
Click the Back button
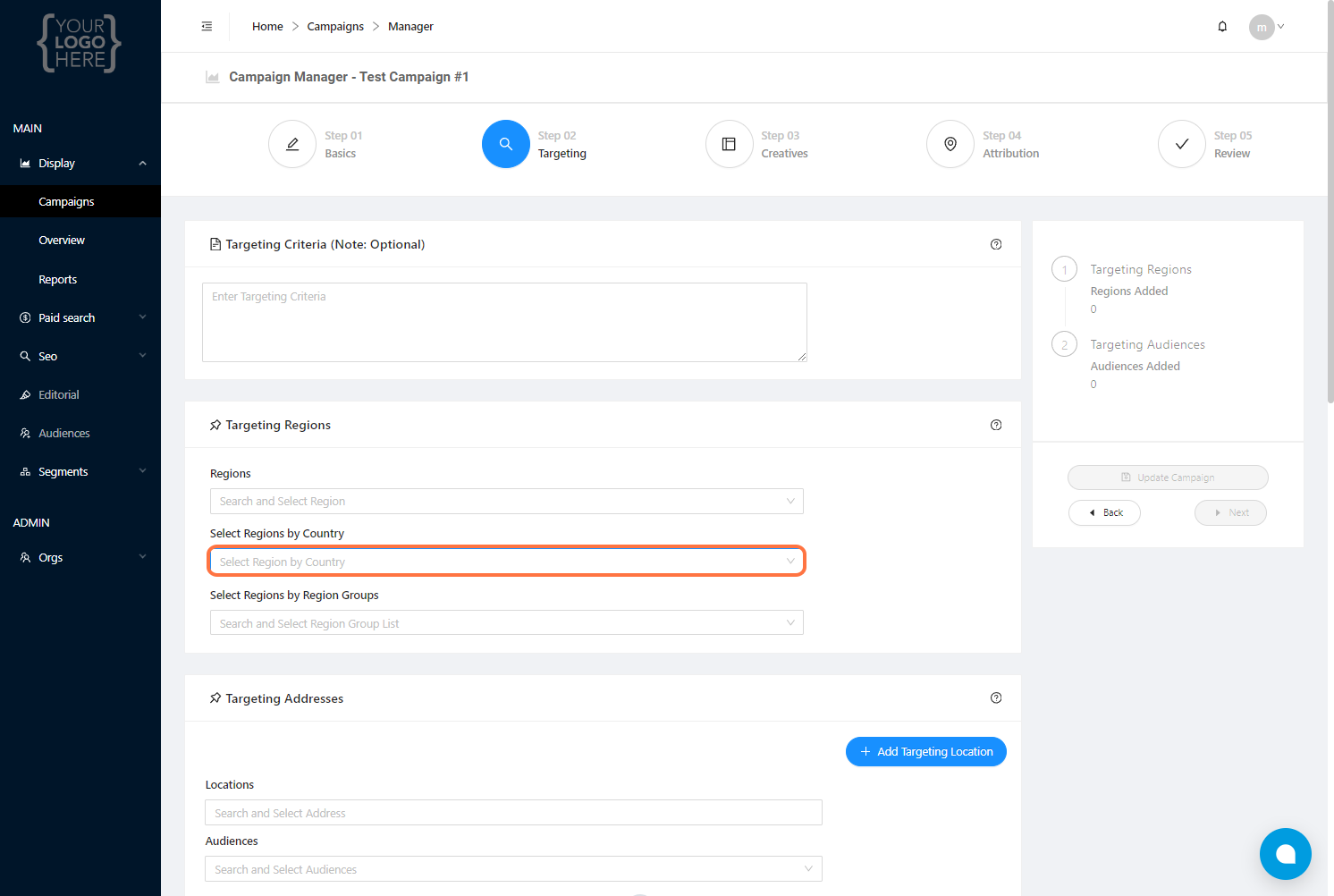pyautogui.click(x=1104, y=513)
